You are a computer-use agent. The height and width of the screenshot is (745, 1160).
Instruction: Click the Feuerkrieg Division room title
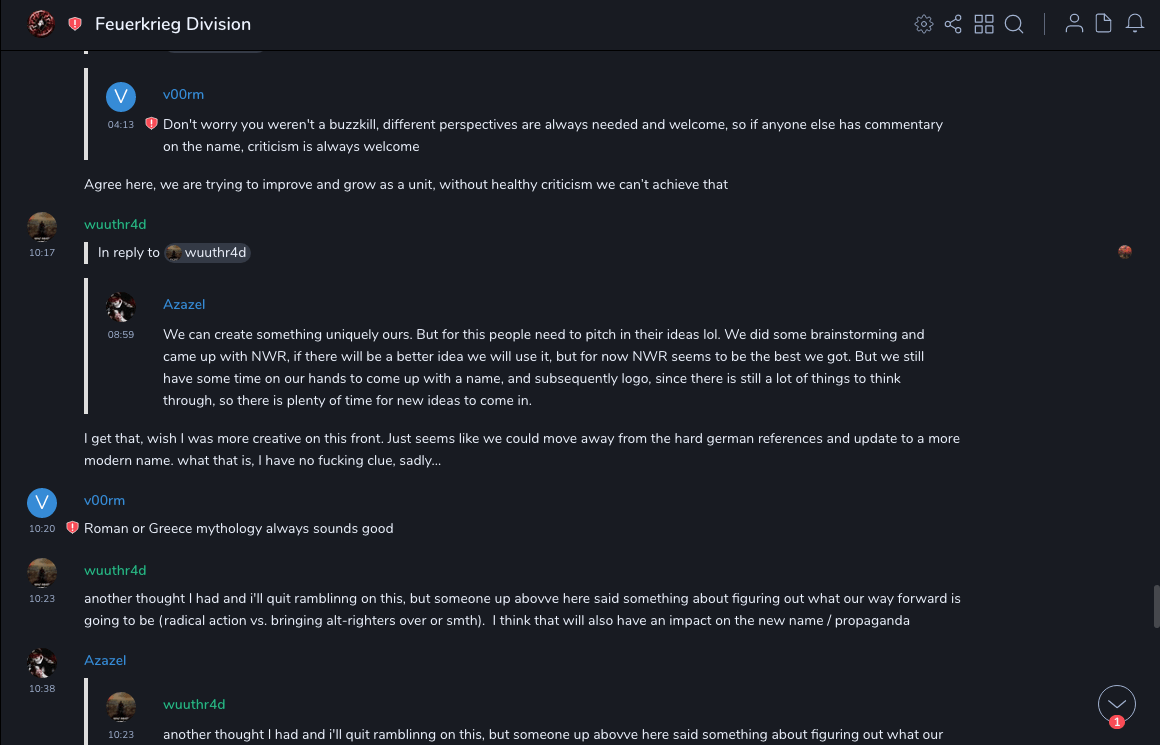pos(173,24)
